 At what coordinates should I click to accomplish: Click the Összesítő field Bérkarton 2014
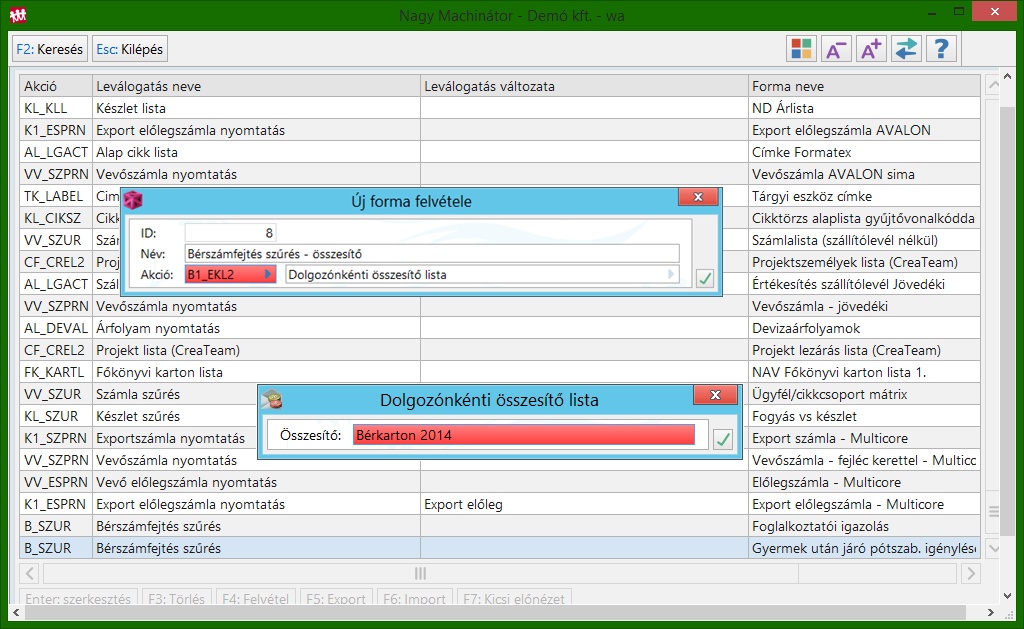[524, 436]
